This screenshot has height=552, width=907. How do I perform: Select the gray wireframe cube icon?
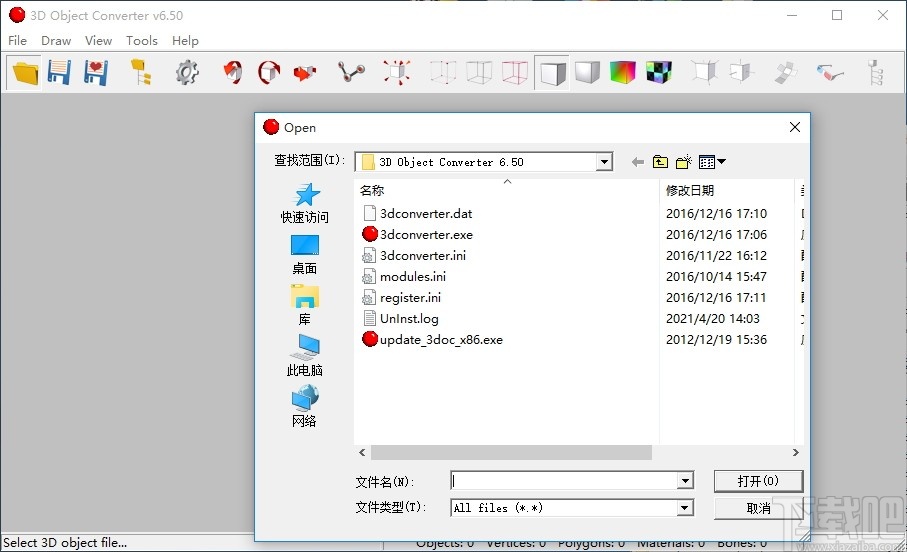(479, 73)
